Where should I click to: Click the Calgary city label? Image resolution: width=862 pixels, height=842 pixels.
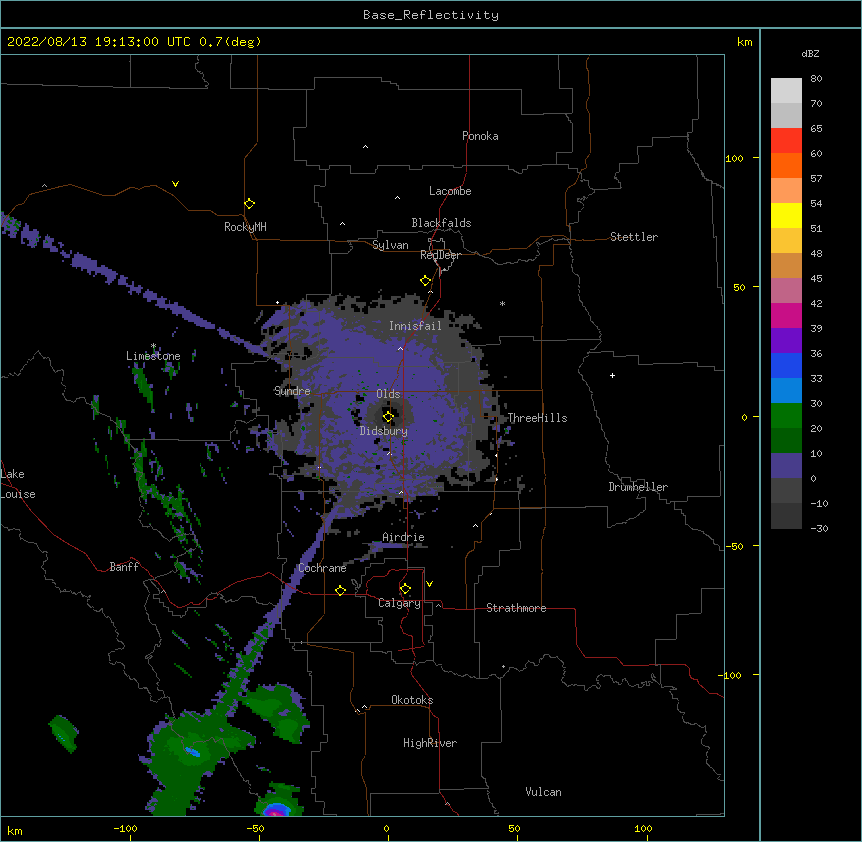tap(399, 603)
